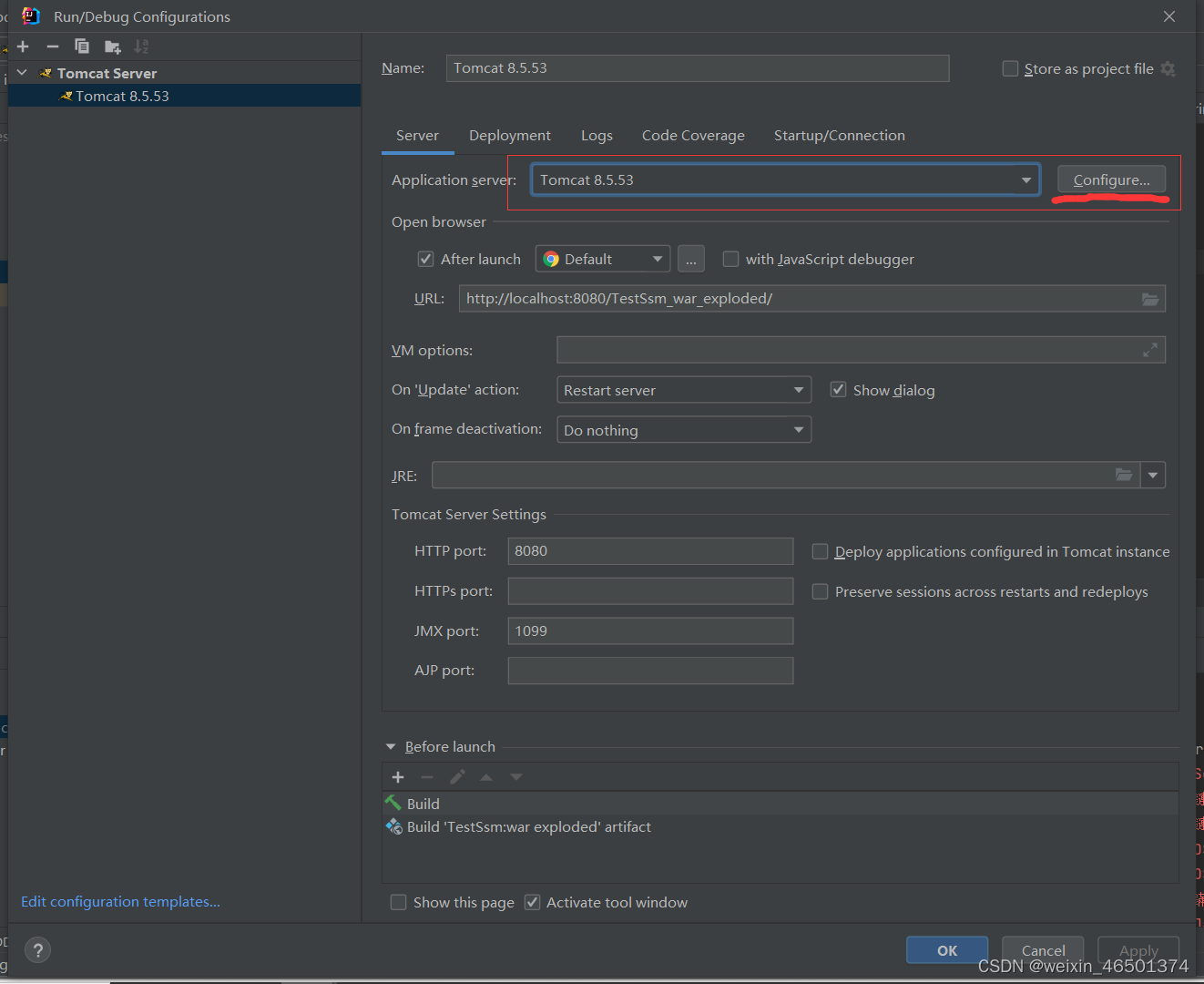Move configuration into new folder icon
This screenshot has width=1204, height=984.
(x=113, y=46)
